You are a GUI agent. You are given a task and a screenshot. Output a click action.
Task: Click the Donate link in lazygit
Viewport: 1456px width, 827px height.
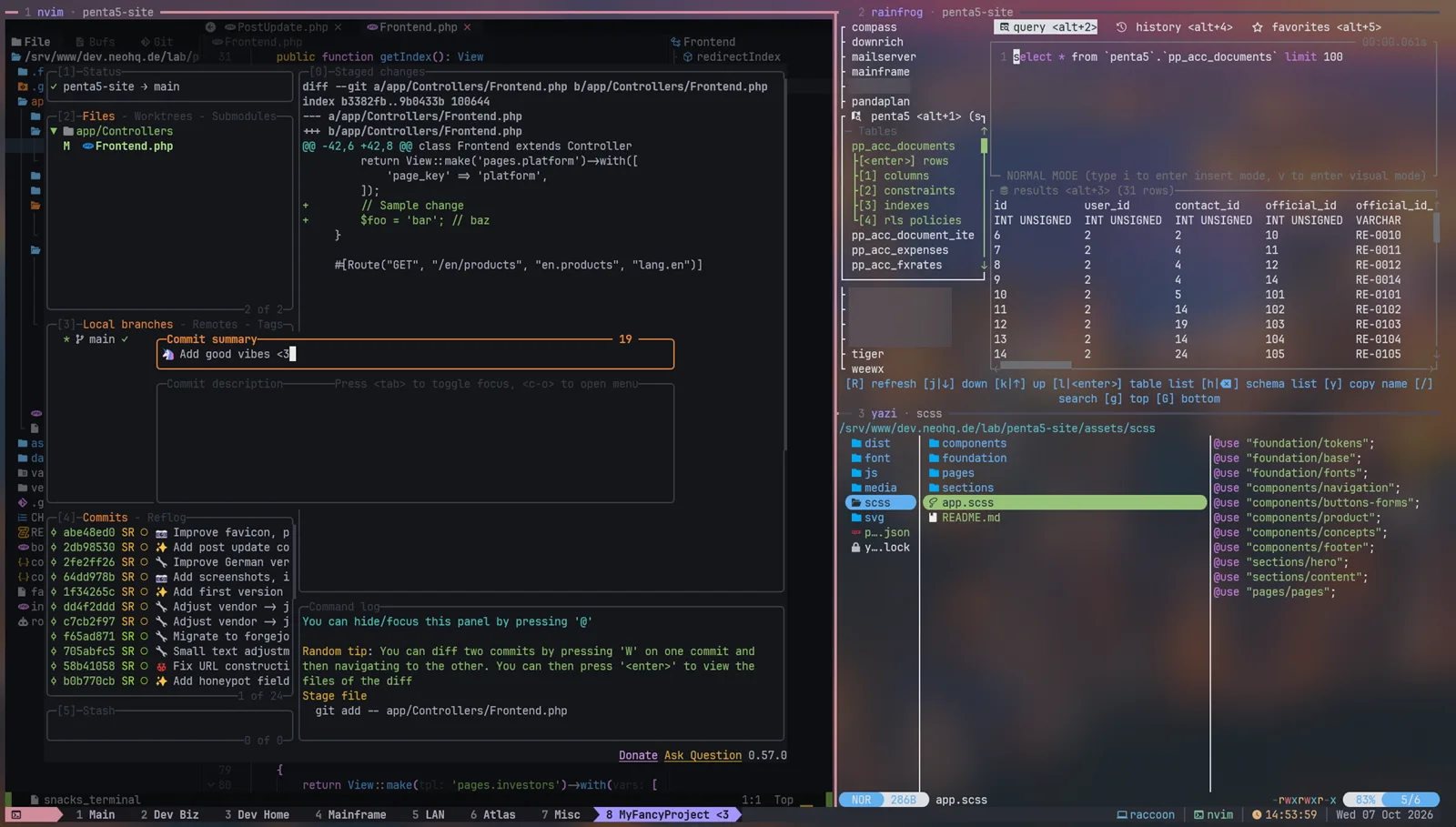(x=638, y=755)
